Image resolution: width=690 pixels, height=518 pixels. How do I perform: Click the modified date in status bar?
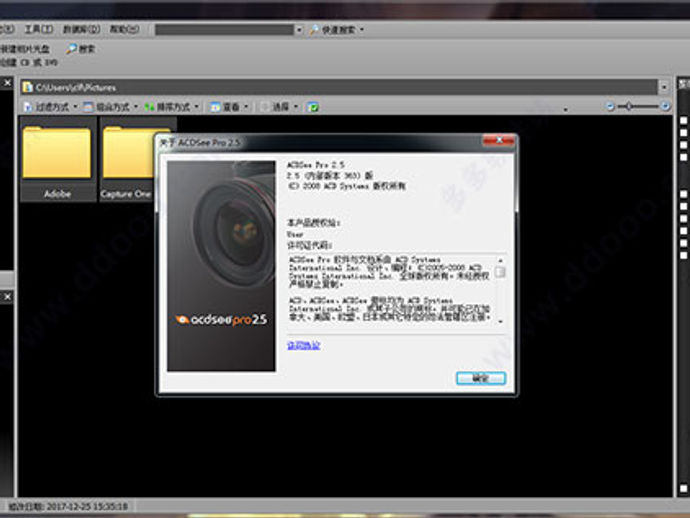click(68, 507)
